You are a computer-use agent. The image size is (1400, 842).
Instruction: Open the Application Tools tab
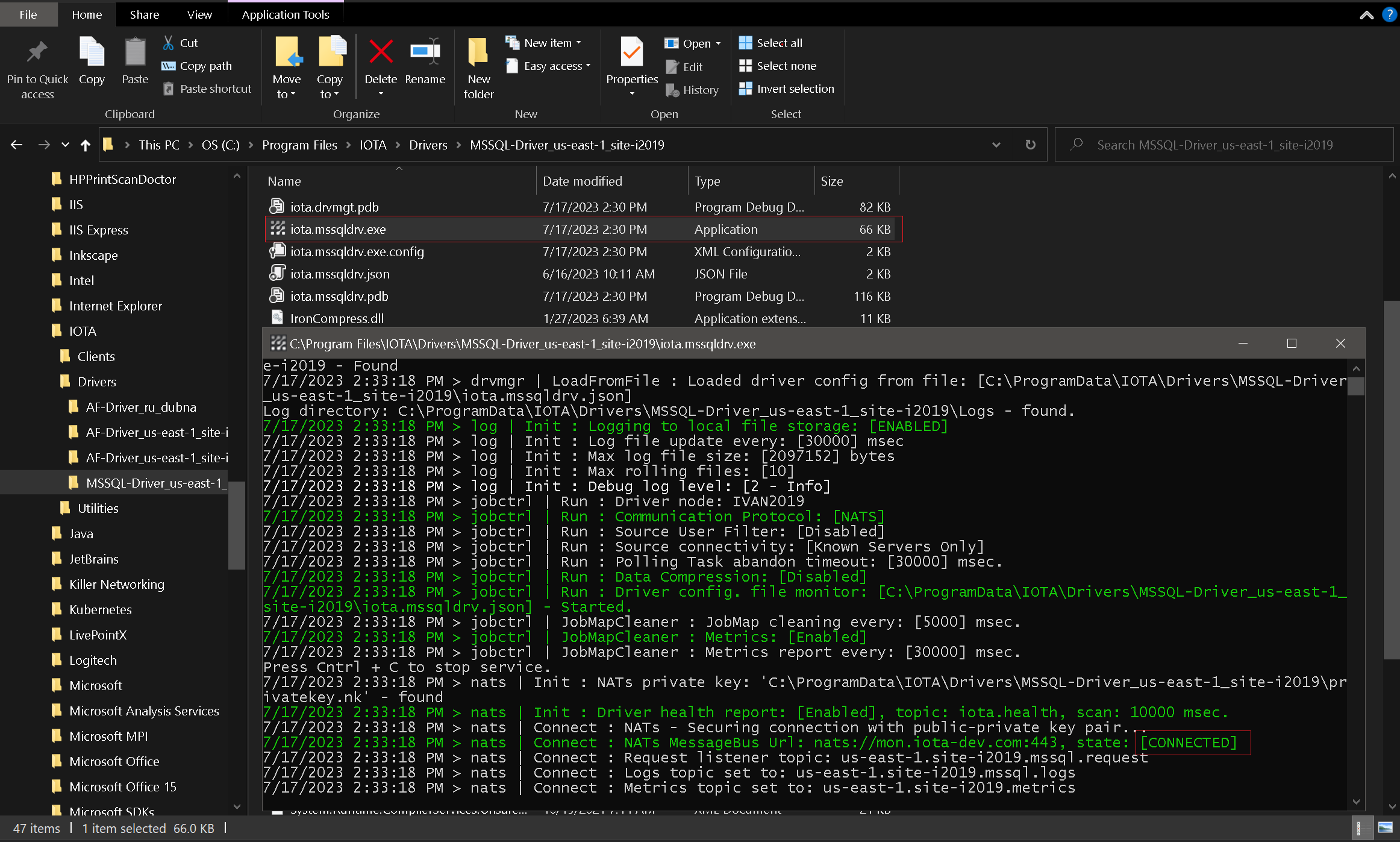click(x=286, y=14)
